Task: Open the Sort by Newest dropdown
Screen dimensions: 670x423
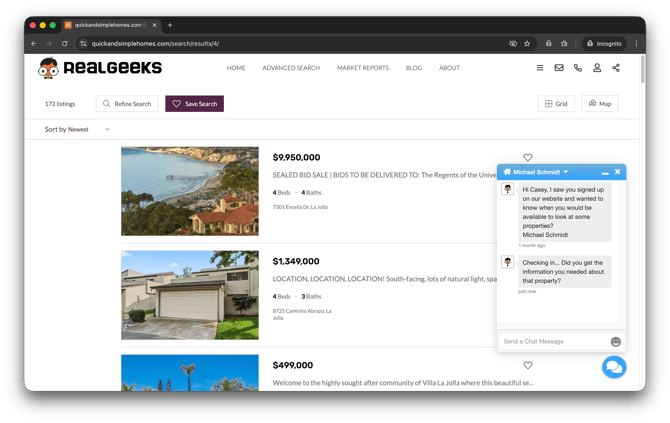Action: (x=77, y=129)
